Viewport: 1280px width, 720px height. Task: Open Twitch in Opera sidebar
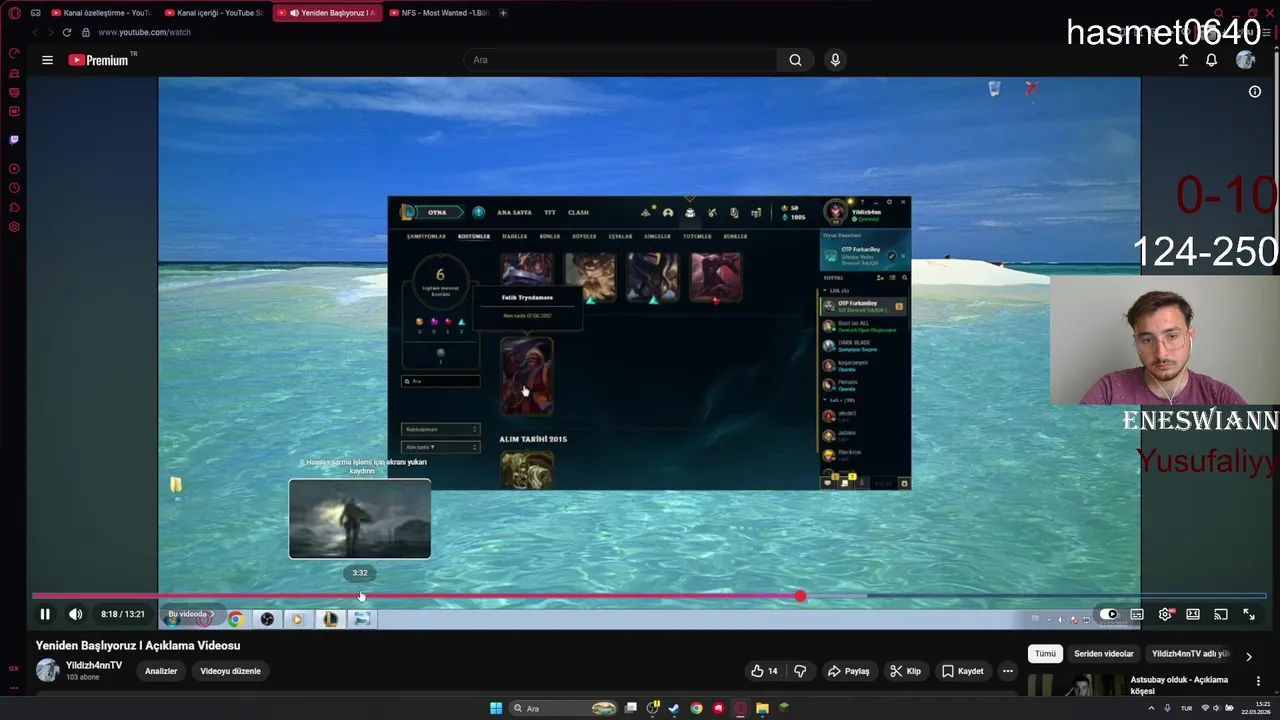point(14,140)
